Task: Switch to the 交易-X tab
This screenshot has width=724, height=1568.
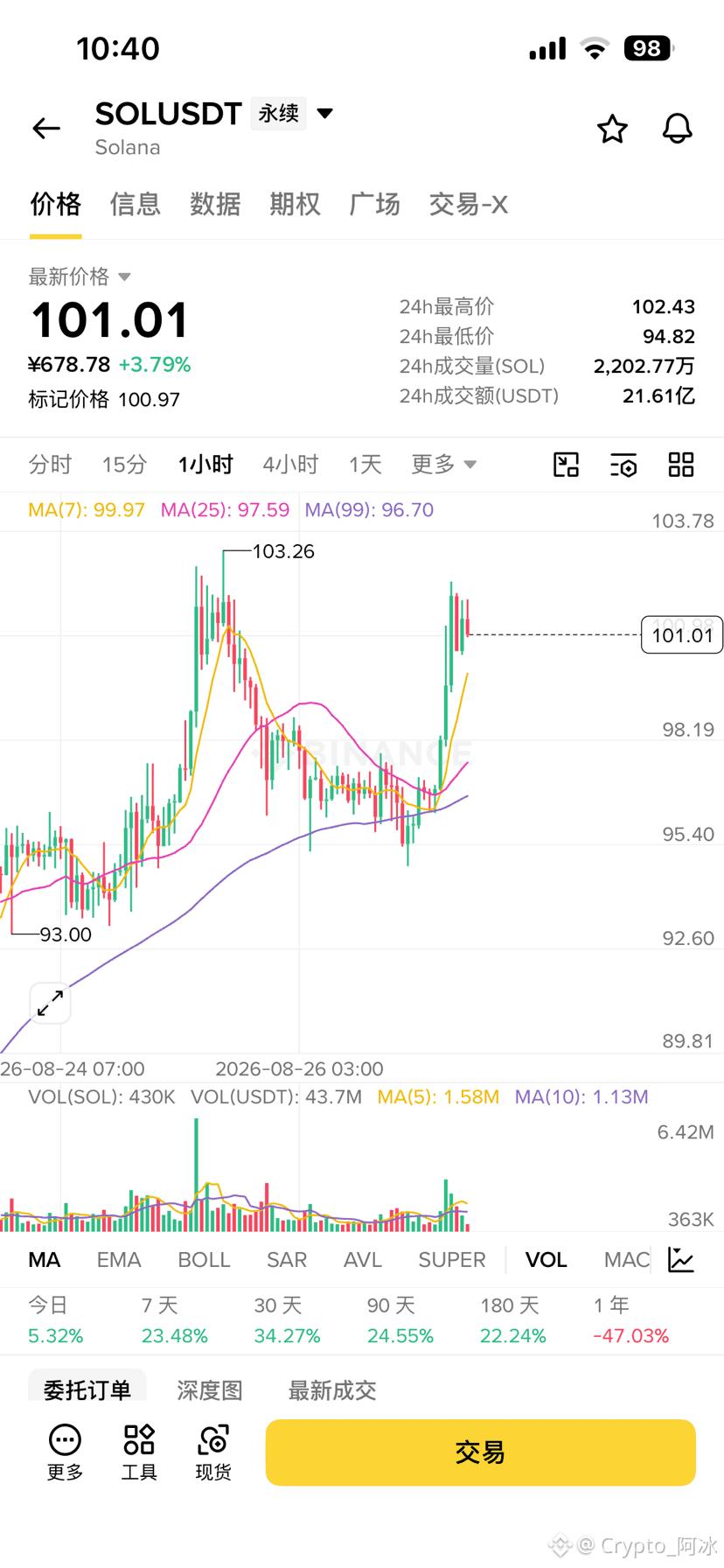Action: point(468,205)
